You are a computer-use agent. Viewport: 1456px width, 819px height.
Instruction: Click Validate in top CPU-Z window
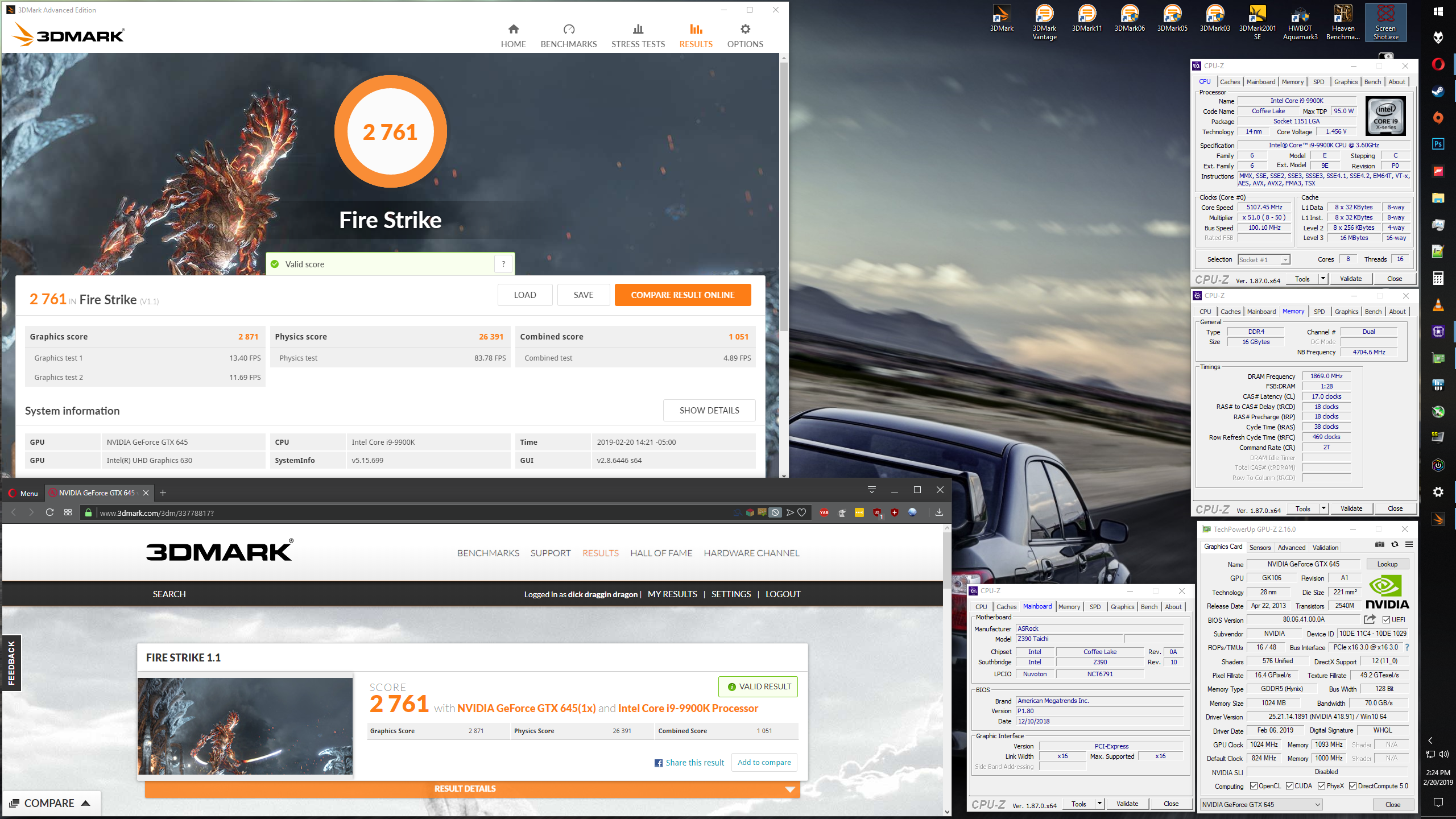click(1351, 279)
